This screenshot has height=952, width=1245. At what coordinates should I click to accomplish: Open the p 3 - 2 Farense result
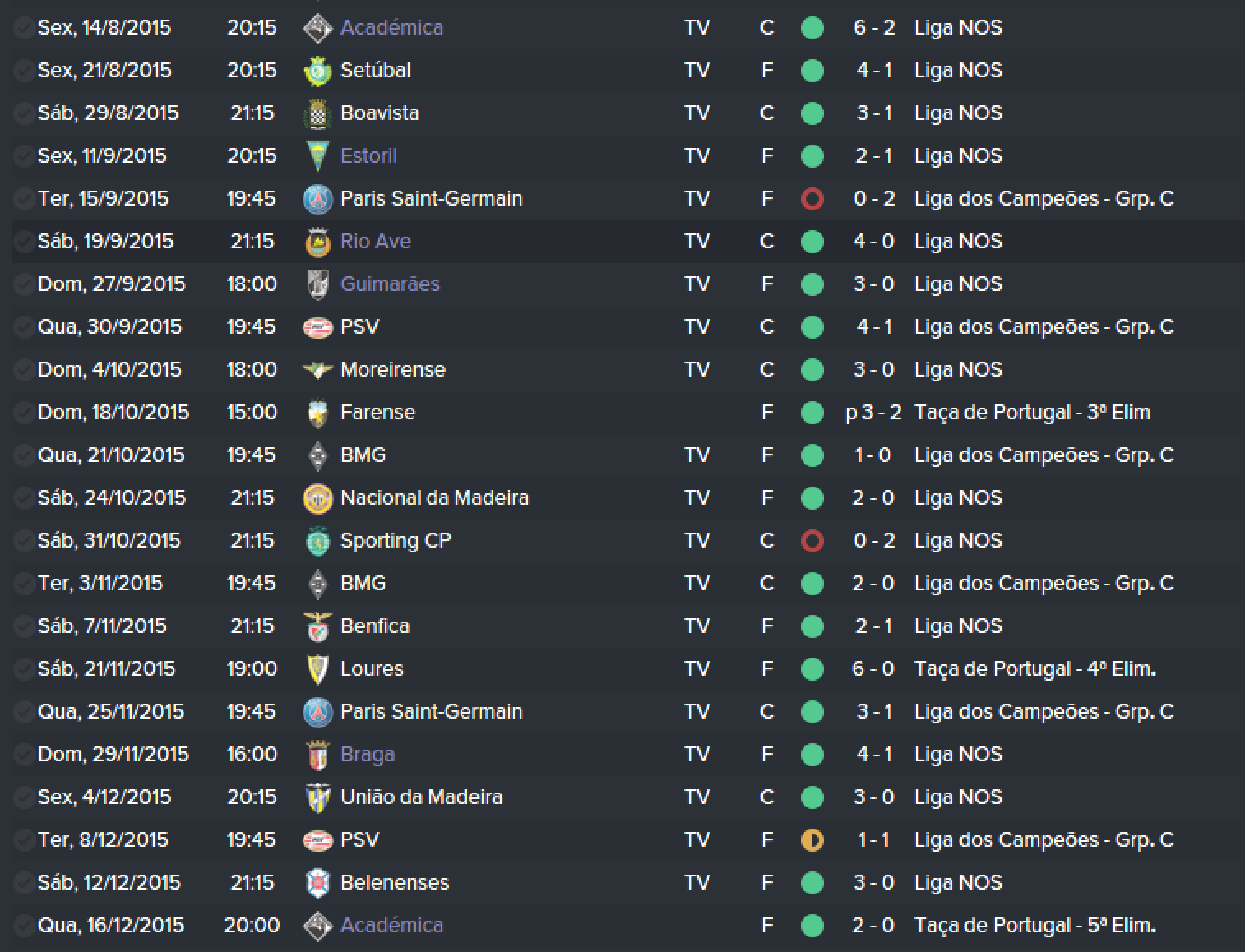coord(872,413)
